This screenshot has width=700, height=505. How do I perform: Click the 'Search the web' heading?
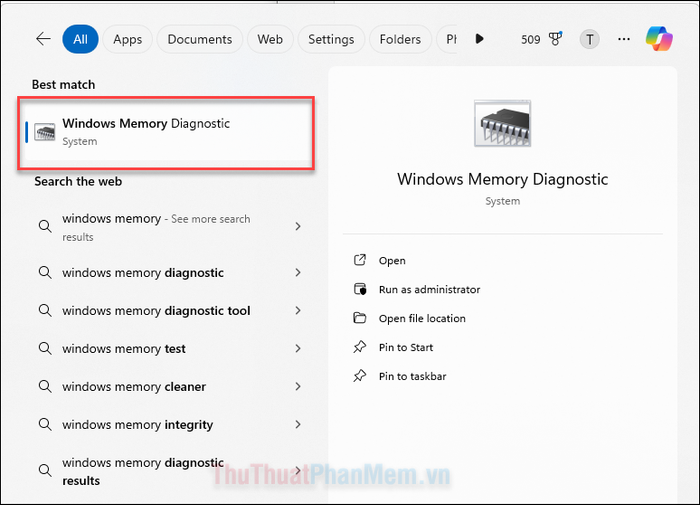(78, 181)
